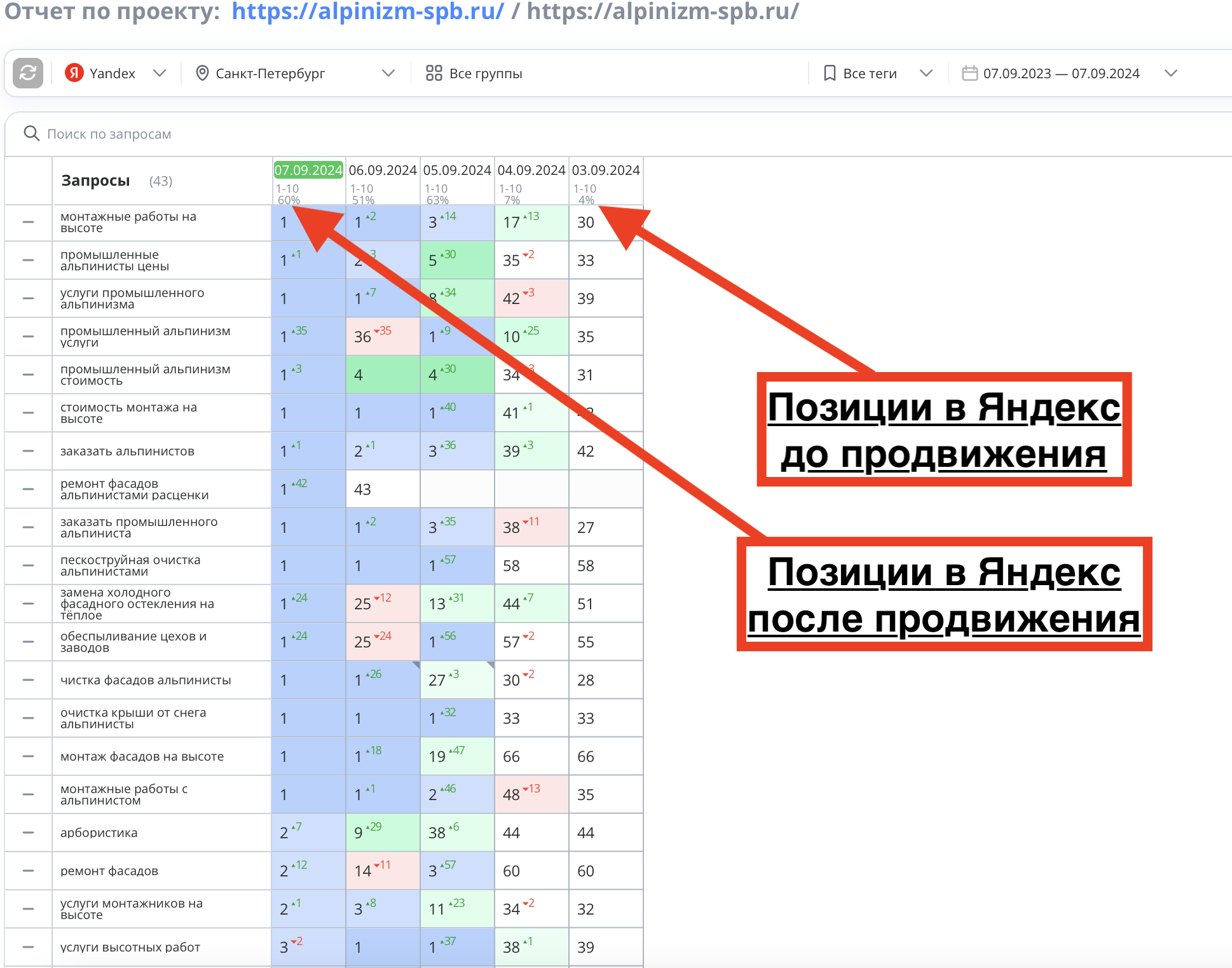The image size is (1232, 968).
Task: Select query 'монтаж фасадов на высоте'
Action: pyautogui.click(x=142, y=756)
